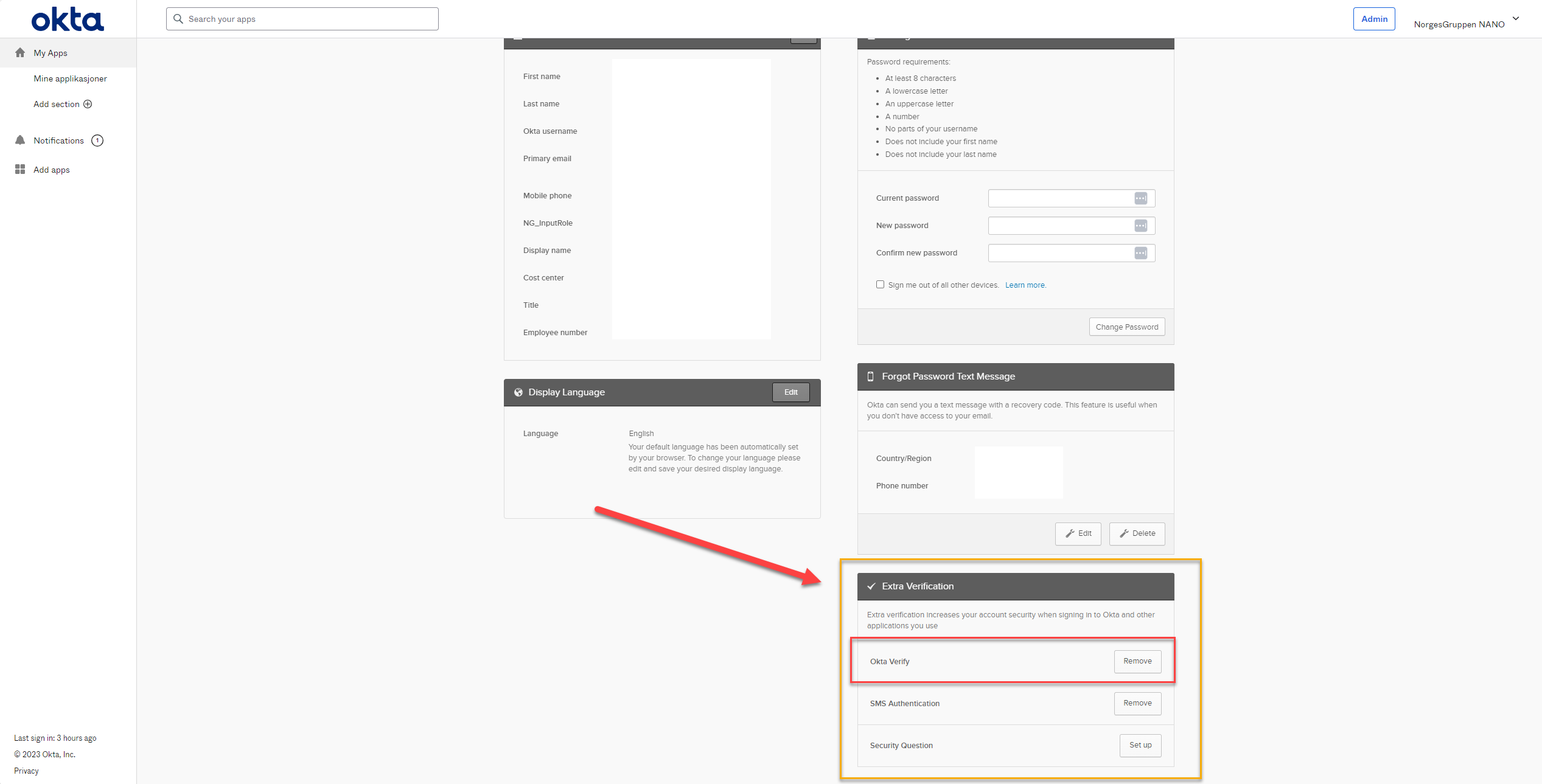Click the First name label
Image resolution: width=1542 pixels, height=784 pixels.
[542, 77]
